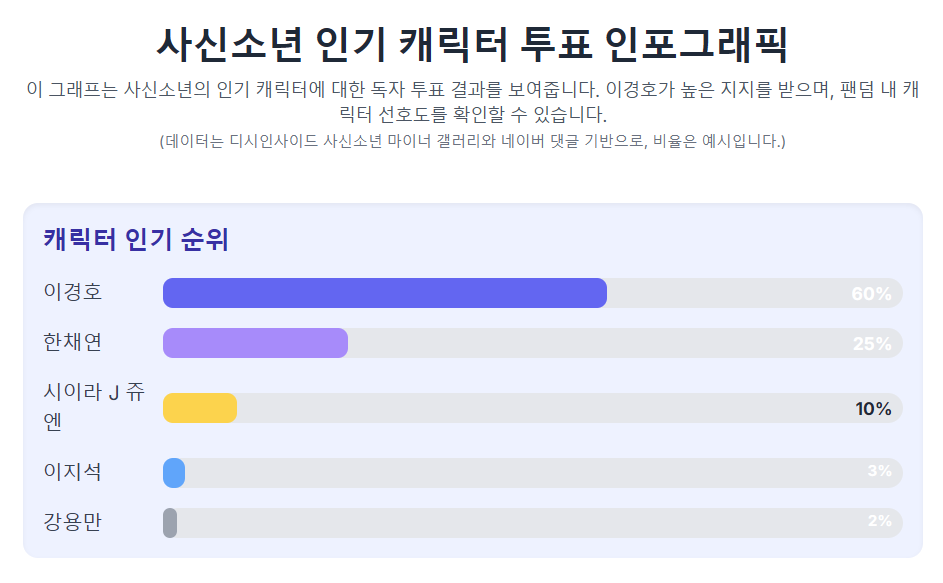Click the yellow filled bar for 시이라 J 쥬엔

[x=200, y=408]
